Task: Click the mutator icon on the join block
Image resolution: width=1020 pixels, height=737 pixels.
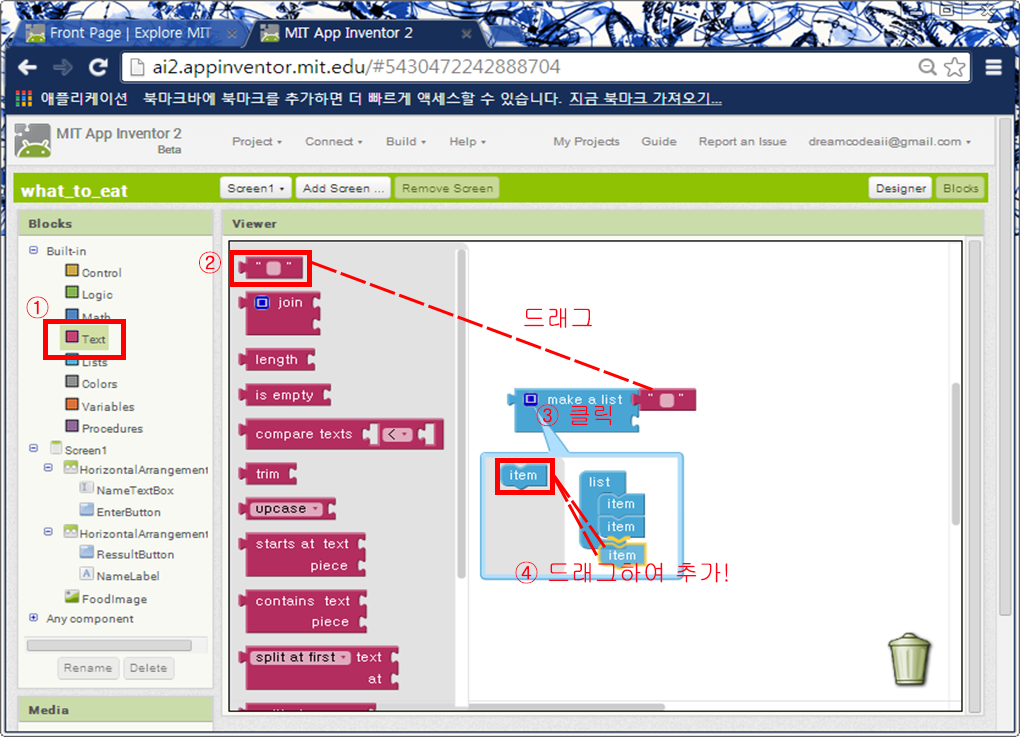Action: tap(262, 302)
